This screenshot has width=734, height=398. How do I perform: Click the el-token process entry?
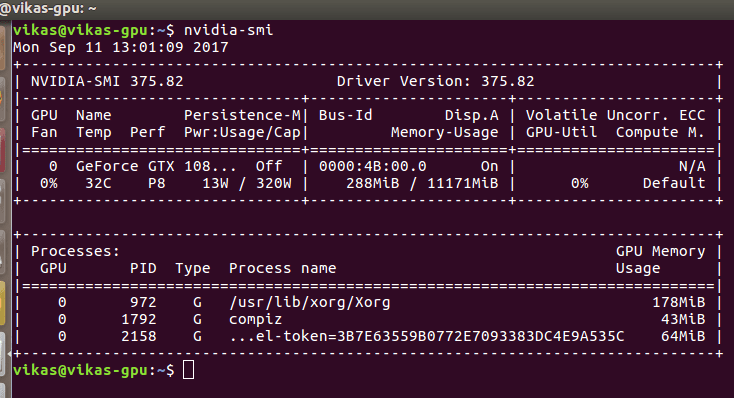pyautogui.click(x=426, y=336)
